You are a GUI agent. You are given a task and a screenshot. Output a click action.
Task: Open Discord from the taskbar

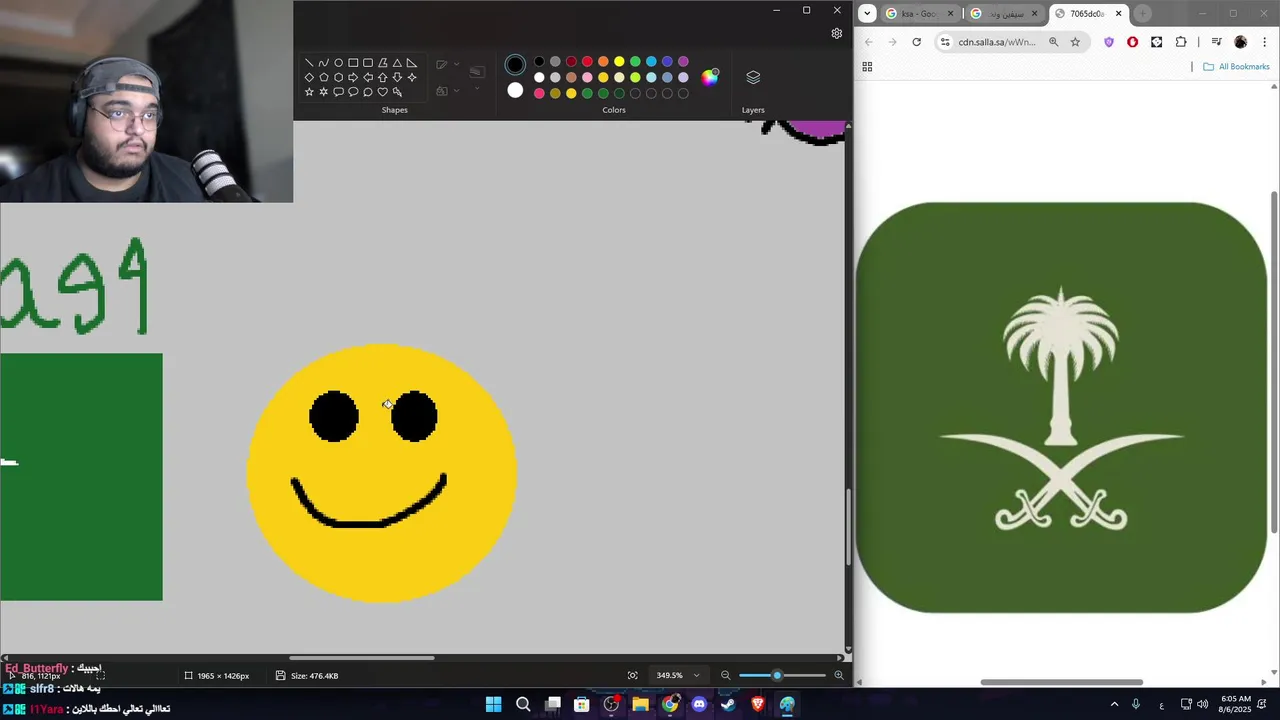699,704
